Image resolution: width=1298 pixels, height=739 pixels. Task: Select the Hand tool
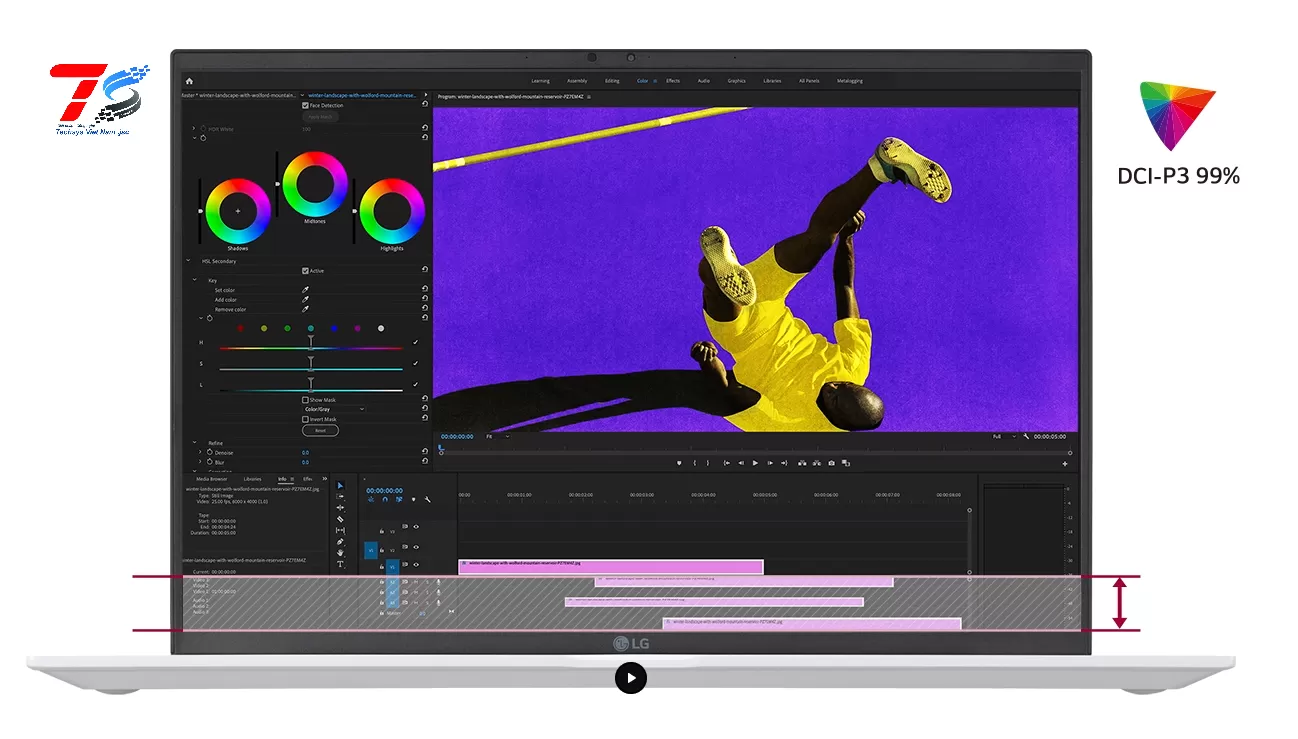(x=340, y=553)
